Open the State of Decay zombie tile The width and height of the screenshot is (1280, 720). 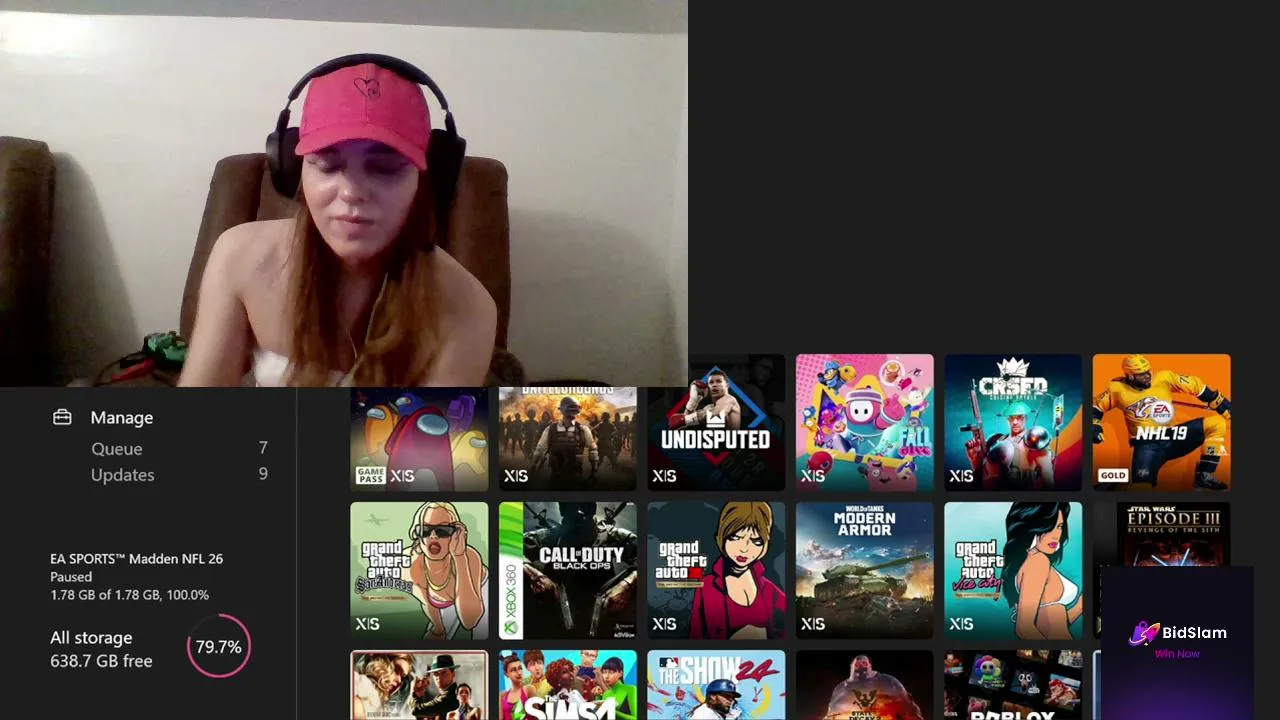tap(864, 685)
